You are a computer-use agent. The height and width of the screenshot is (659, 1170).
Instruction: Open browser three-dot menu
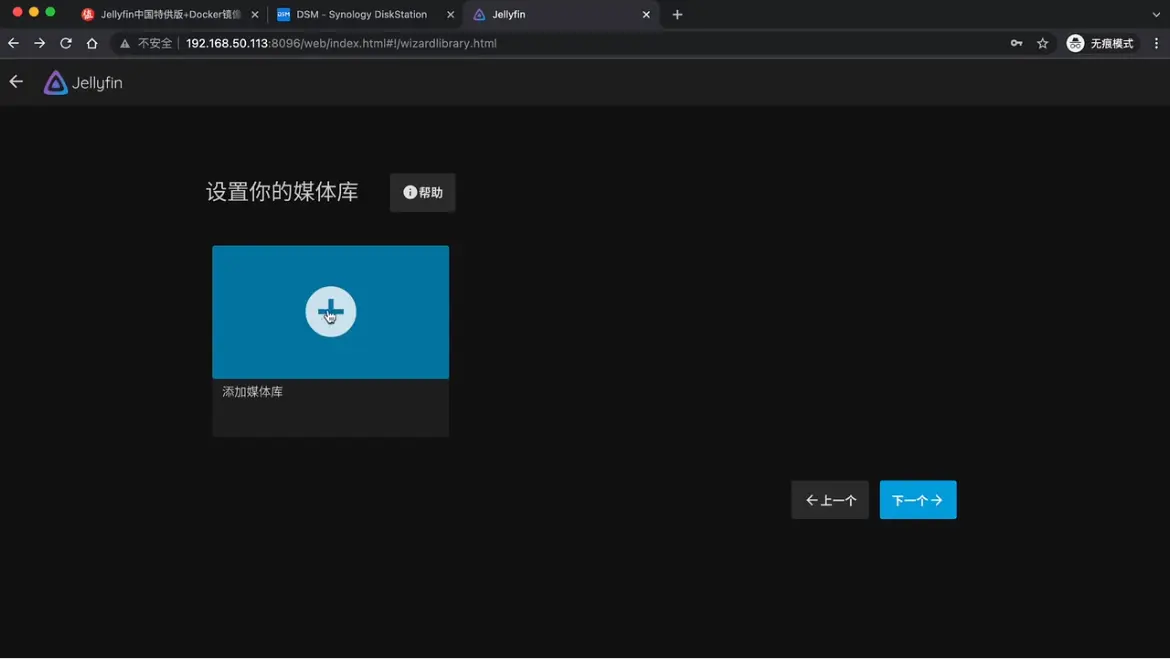click(1156, 43)
